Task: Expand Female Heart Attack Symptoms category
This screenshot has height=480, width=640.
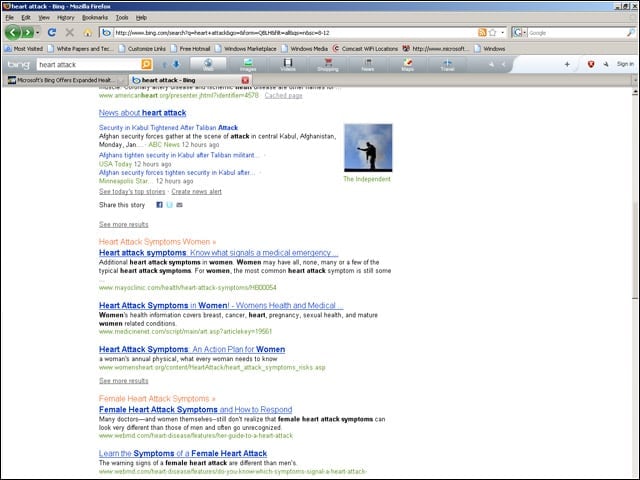Action: coord(157,398)
